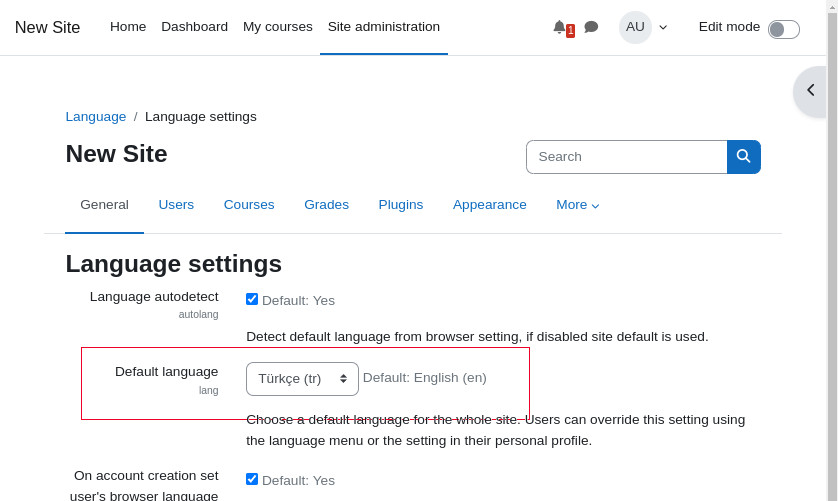Click the Language breadcrumb link
Screen dimensions: 838x501
point(96,117)
